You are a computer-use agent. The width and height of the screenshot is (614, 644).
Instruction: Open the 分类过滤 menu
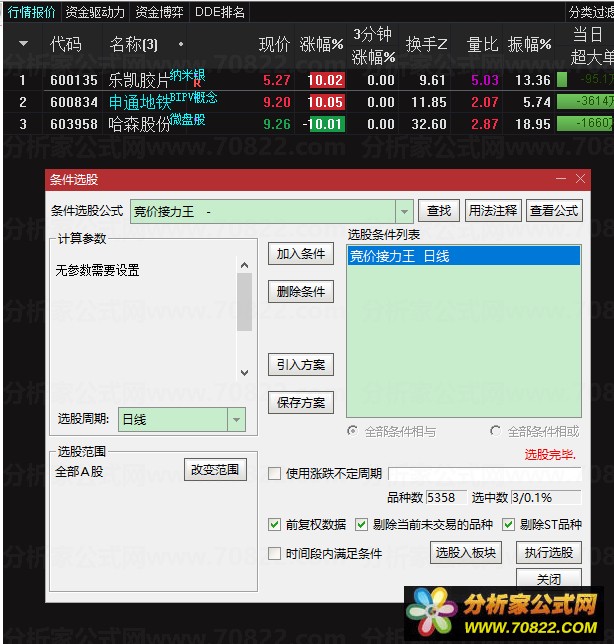590,12
